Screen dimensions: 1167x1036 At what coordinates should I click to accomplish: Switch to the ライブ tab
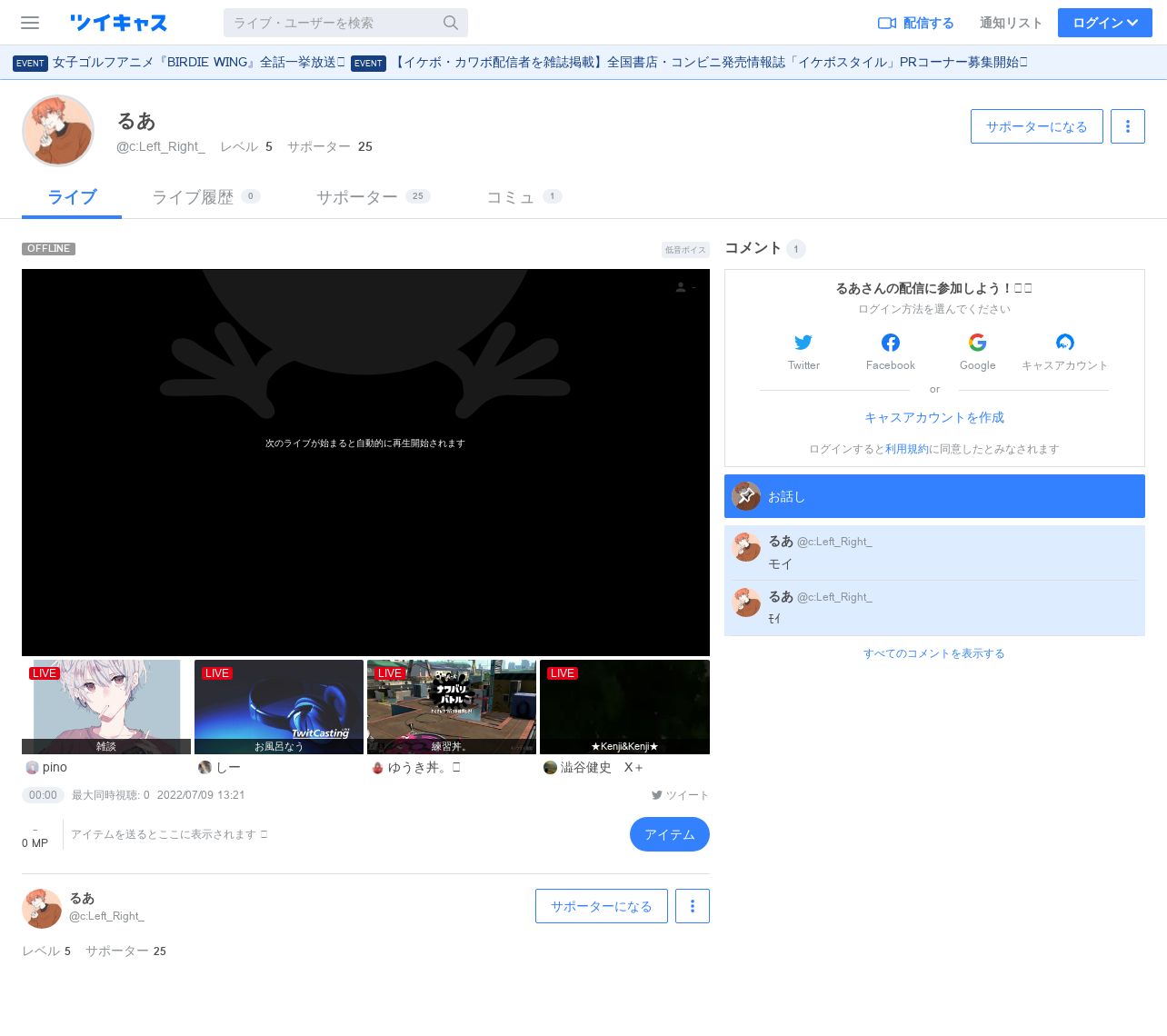pyautogui.click(x=72, y=197)
